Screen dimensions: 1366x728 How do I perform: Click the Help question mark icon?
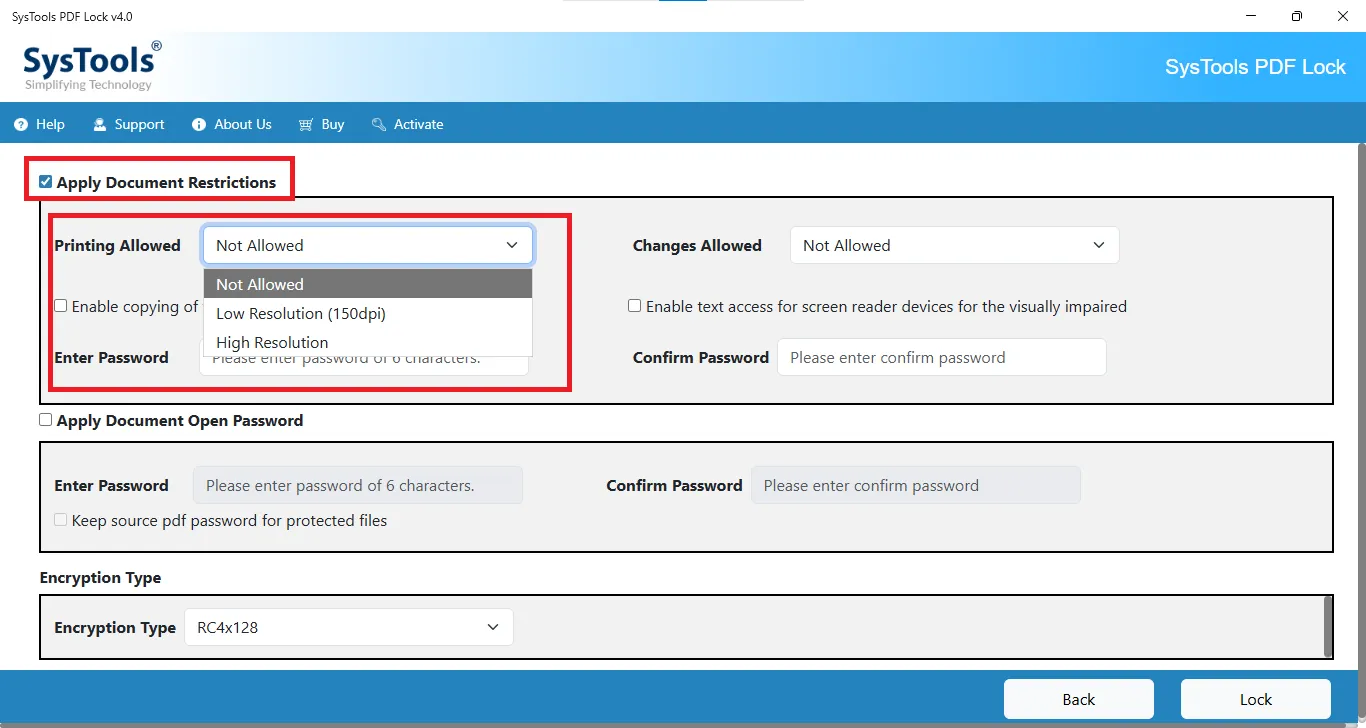[21, 125]
